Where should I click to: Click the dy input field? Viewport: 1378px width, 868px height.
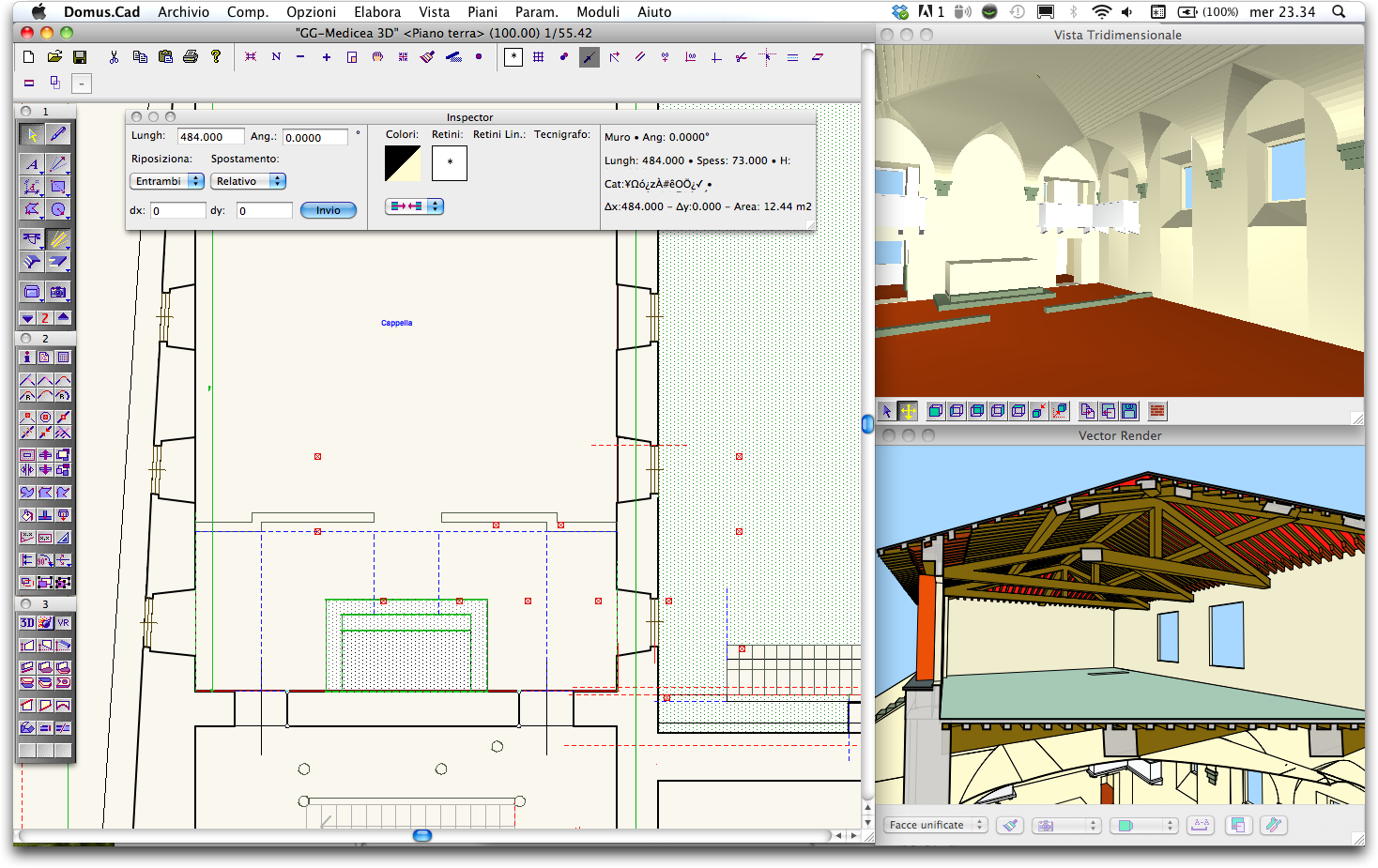tap(265, 210)
